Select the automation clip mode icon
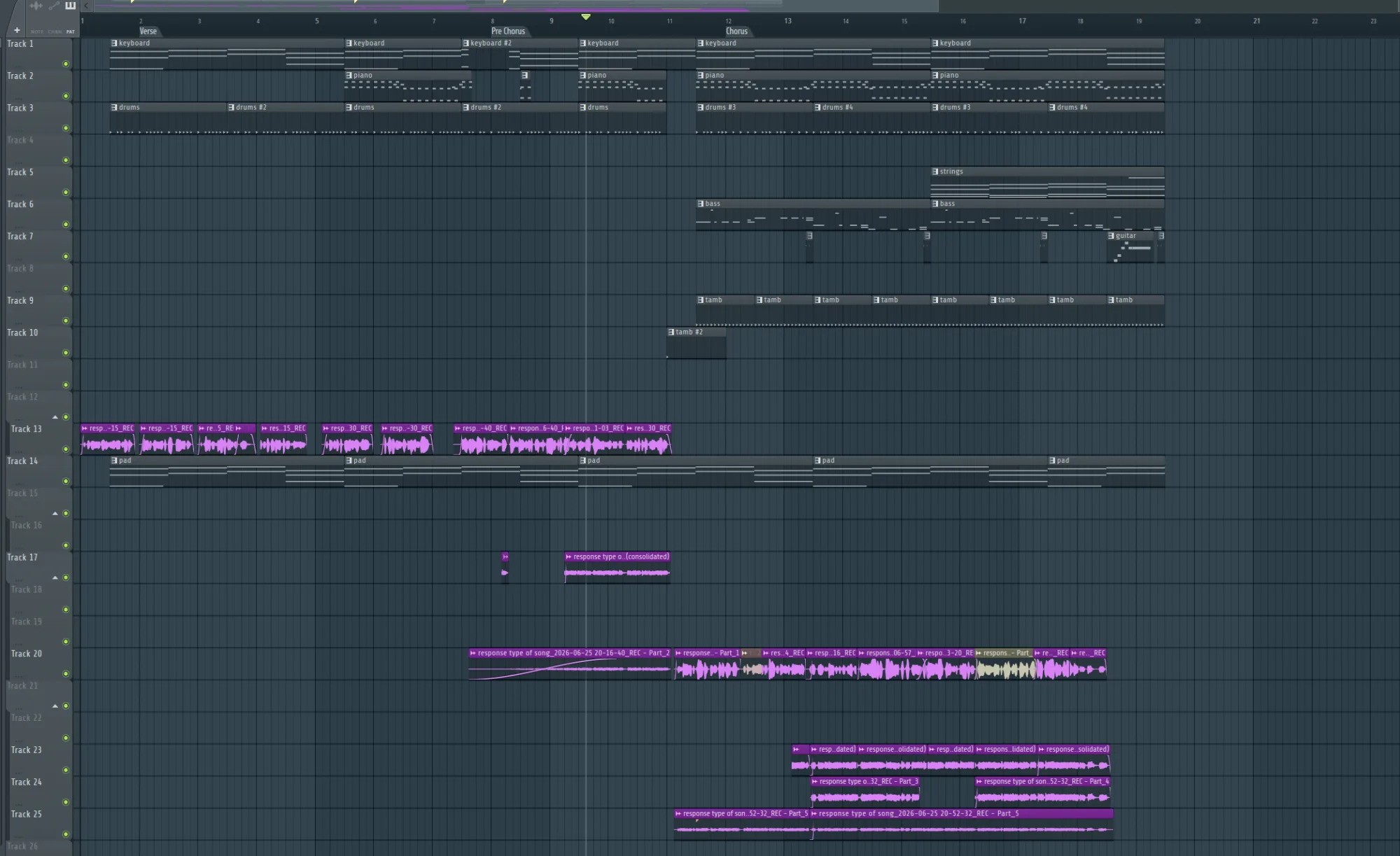 coord(54,6)
